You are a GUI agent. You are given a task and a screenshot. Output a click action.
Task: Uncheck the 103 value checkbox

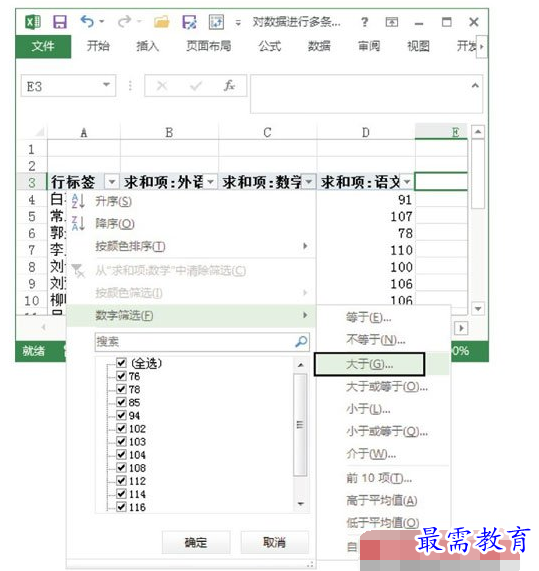tap(121, 441)
